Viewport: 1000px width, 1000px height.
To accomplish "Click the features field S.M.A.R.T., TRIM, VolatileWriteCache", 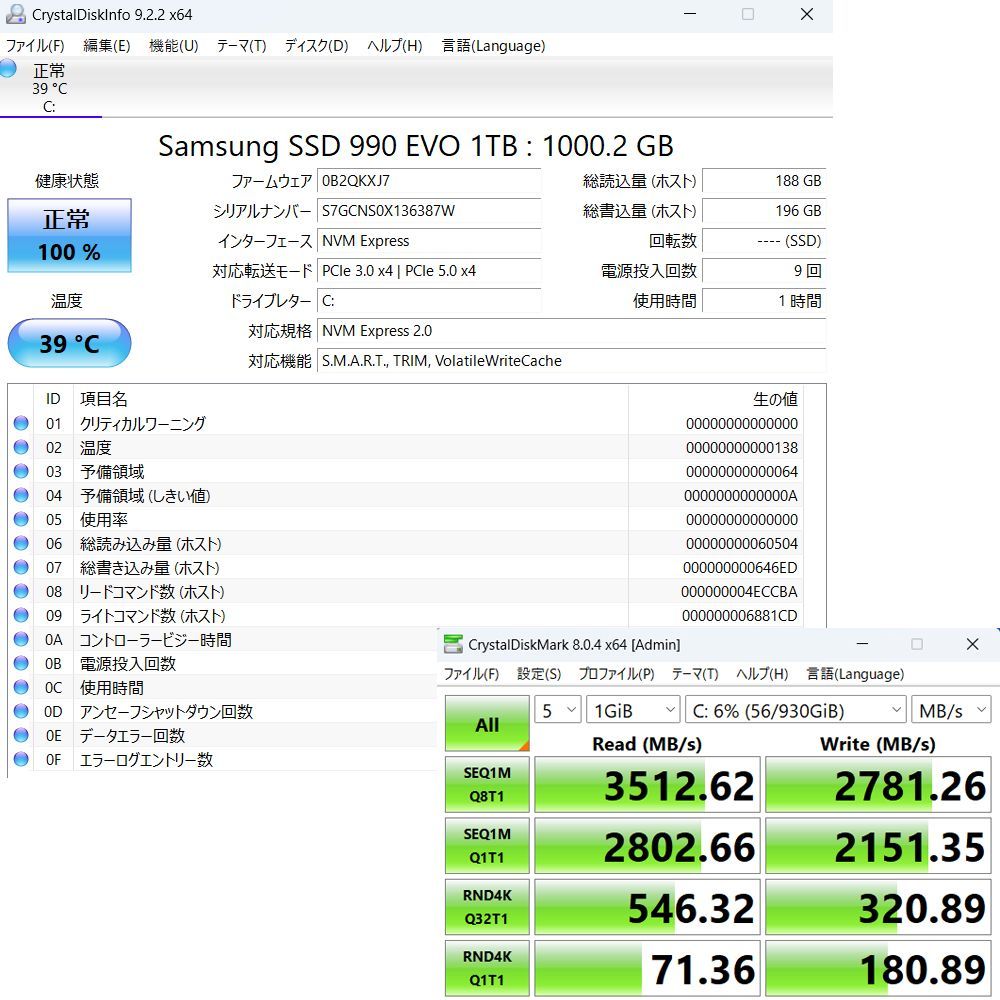I will [571, 360].
